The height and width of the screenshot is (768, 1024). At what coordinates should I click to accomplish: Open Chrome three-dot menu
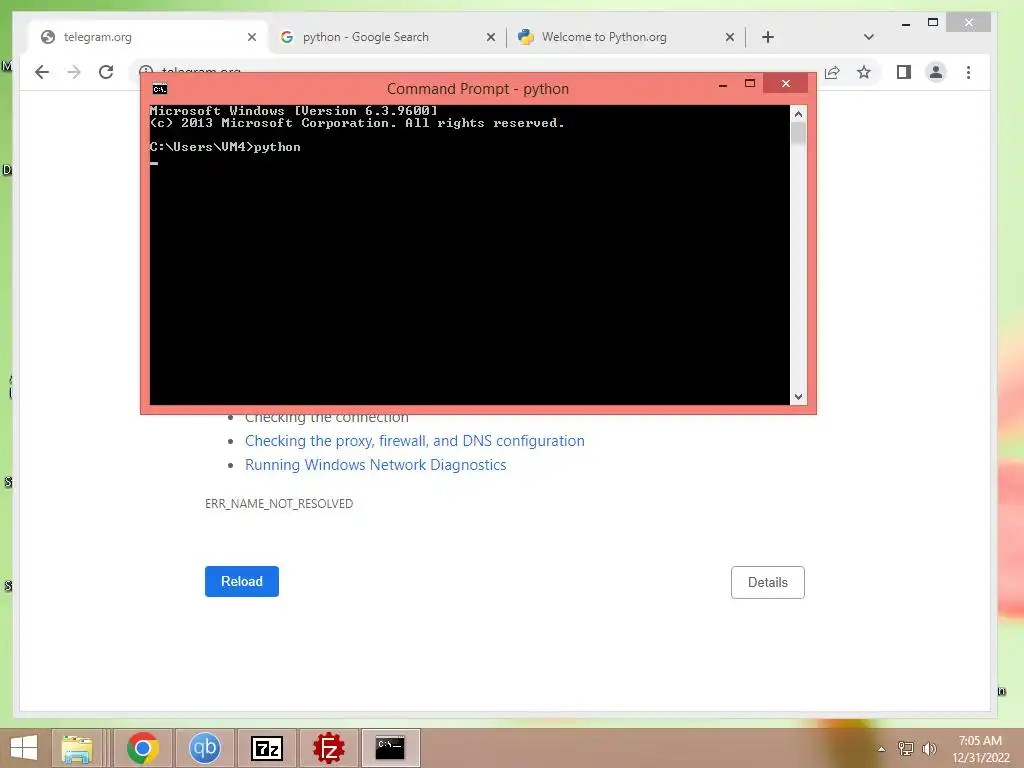click(968, 72)
